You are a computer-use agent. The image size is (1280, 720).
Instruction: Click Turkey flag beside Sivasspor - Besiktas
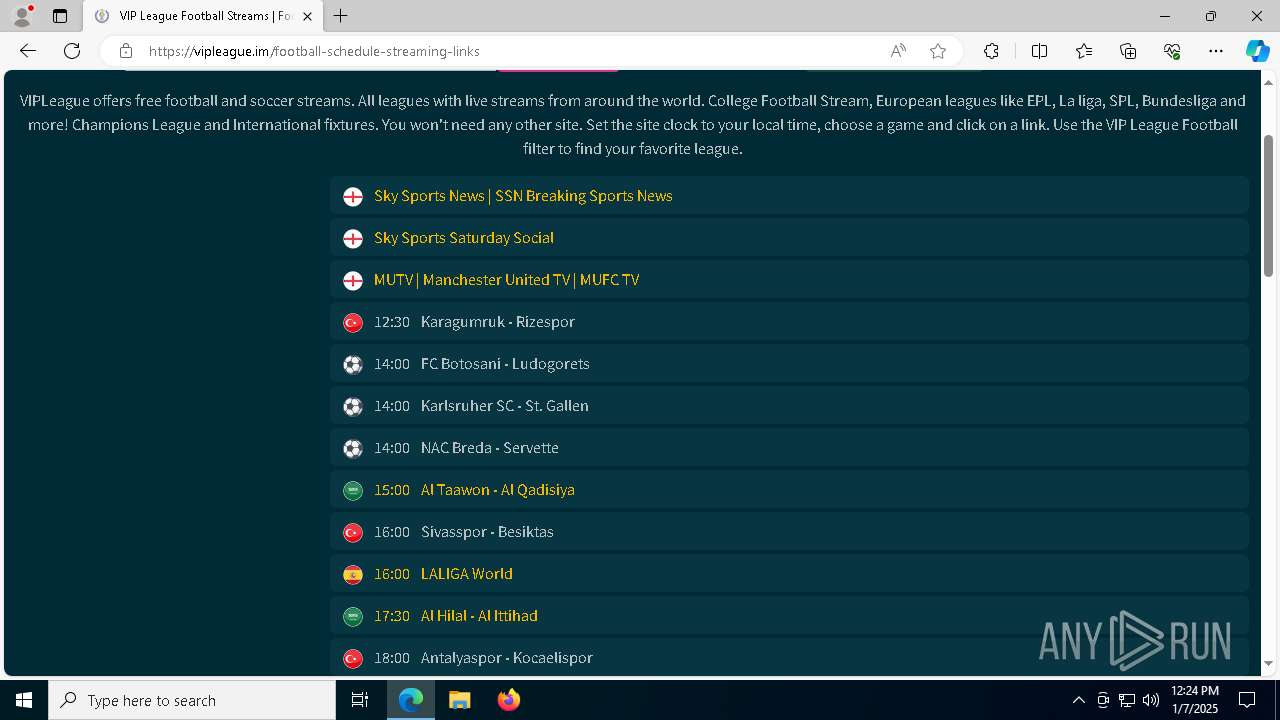click(x=353, y=533)
